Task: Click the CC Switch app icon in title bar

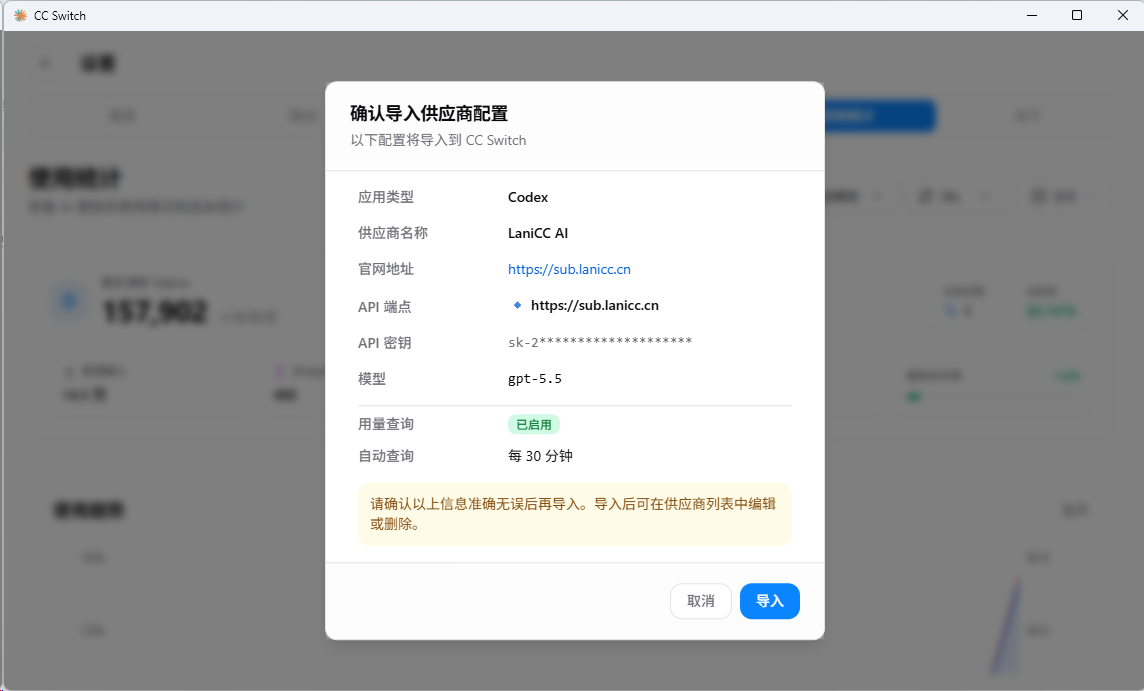Action: click(x=20, y=15)
